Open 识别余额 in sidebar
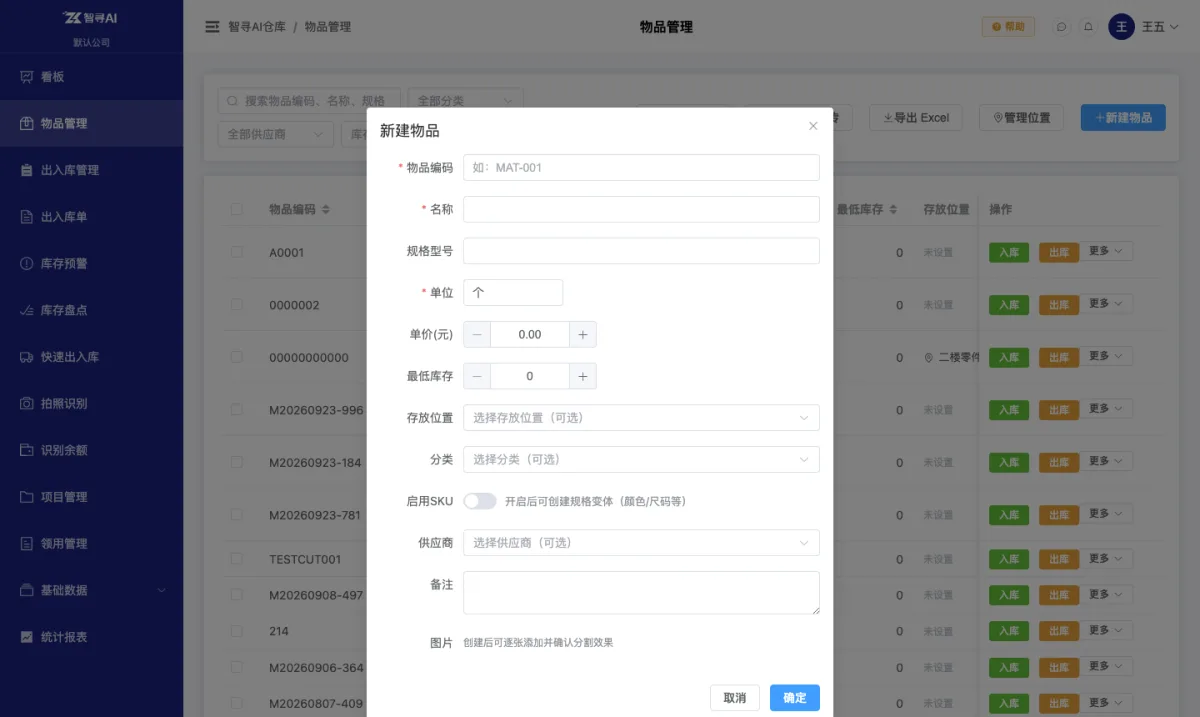The width and height of the screenshot is (1200, 717). (x=91, y=450)
